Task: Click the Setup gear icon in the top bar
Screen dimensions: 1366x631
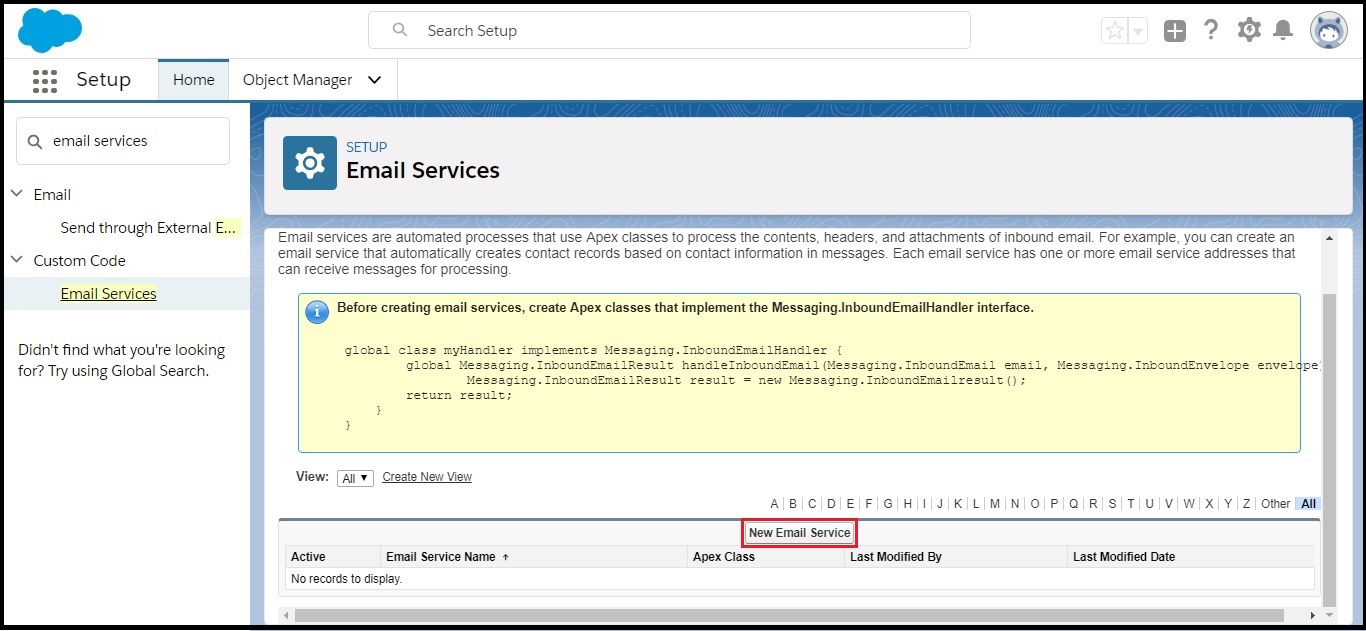Action: pyautogui.click(x=1249, y=30)
